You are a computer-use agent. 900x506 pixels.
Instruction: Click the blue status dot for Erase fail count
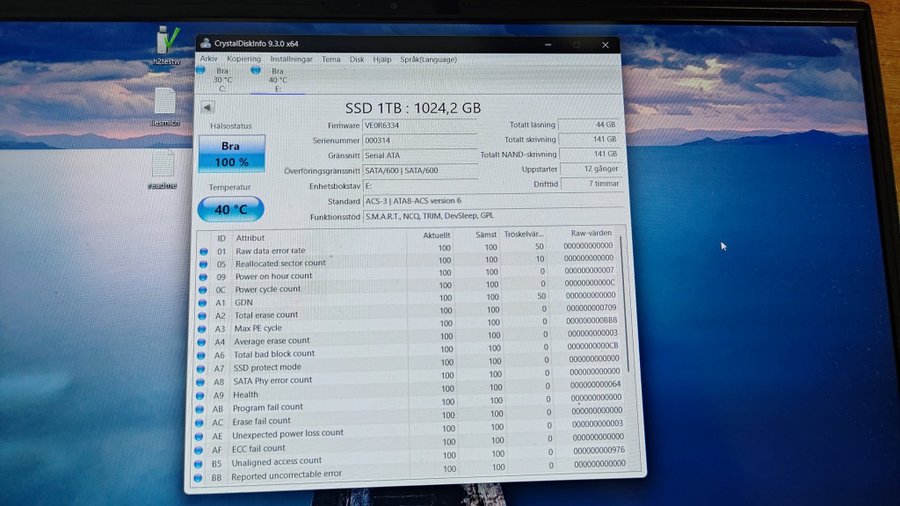[200, 423]
